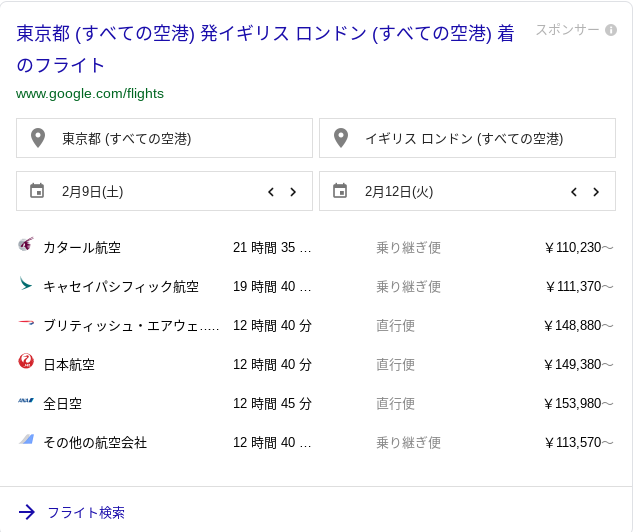Click the other airlines generic tail icon
Screen dimensions: 639x532
(26, 439)
